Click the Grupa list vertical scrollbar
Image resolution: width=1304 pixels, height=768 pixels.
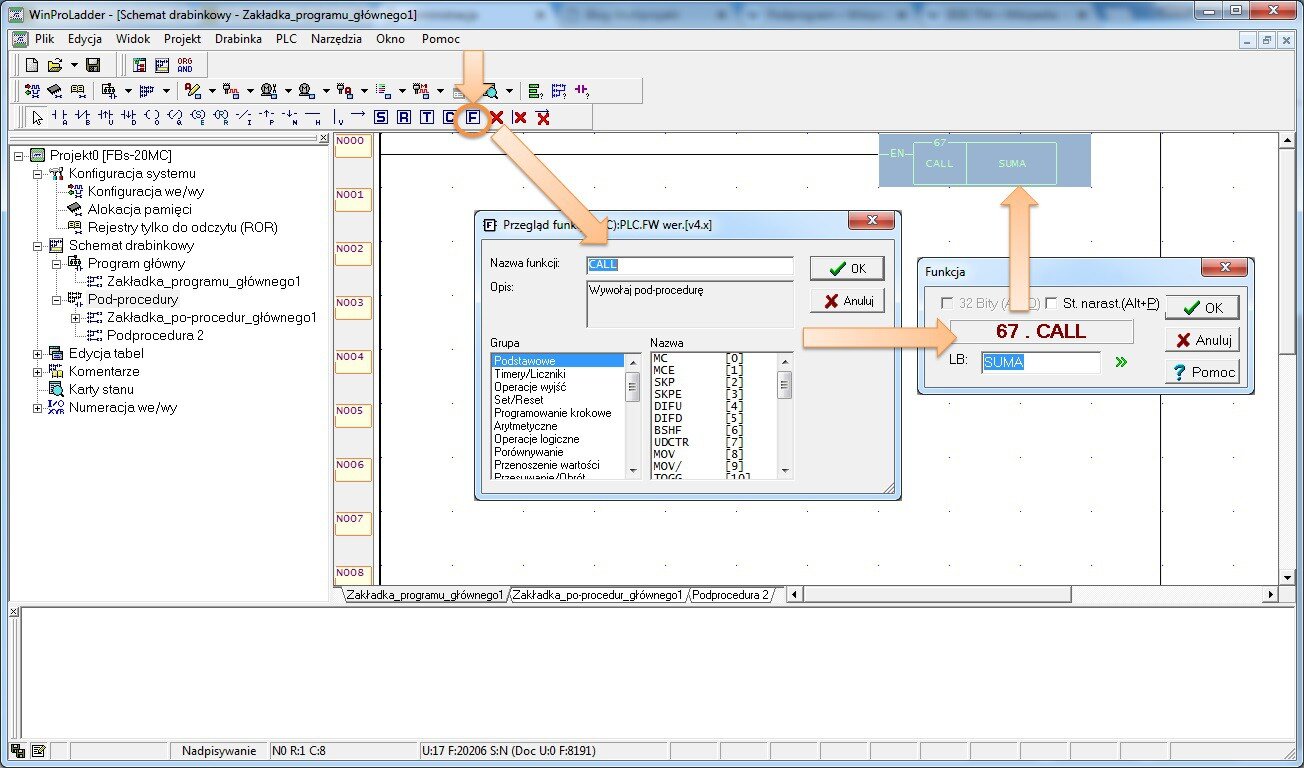pyautogui.click(x=632, y=414)
